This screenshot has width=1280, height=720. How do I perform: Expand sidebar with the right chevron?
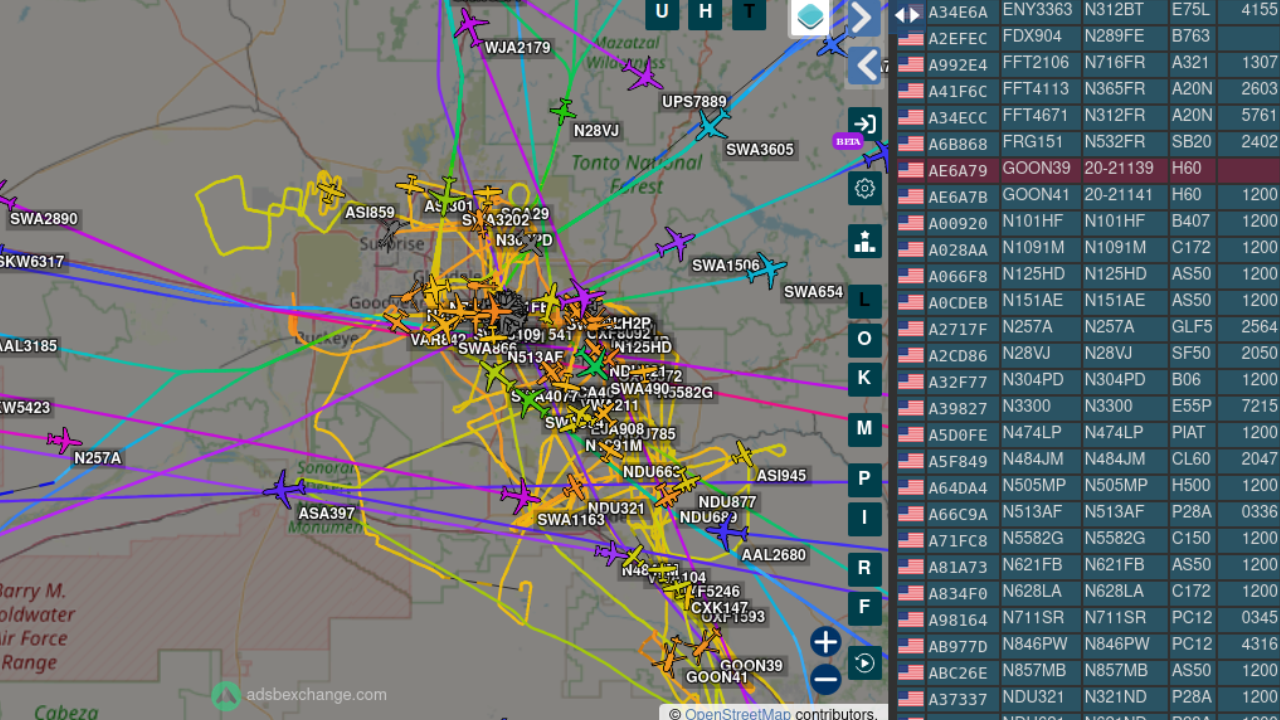pos(865,17)
